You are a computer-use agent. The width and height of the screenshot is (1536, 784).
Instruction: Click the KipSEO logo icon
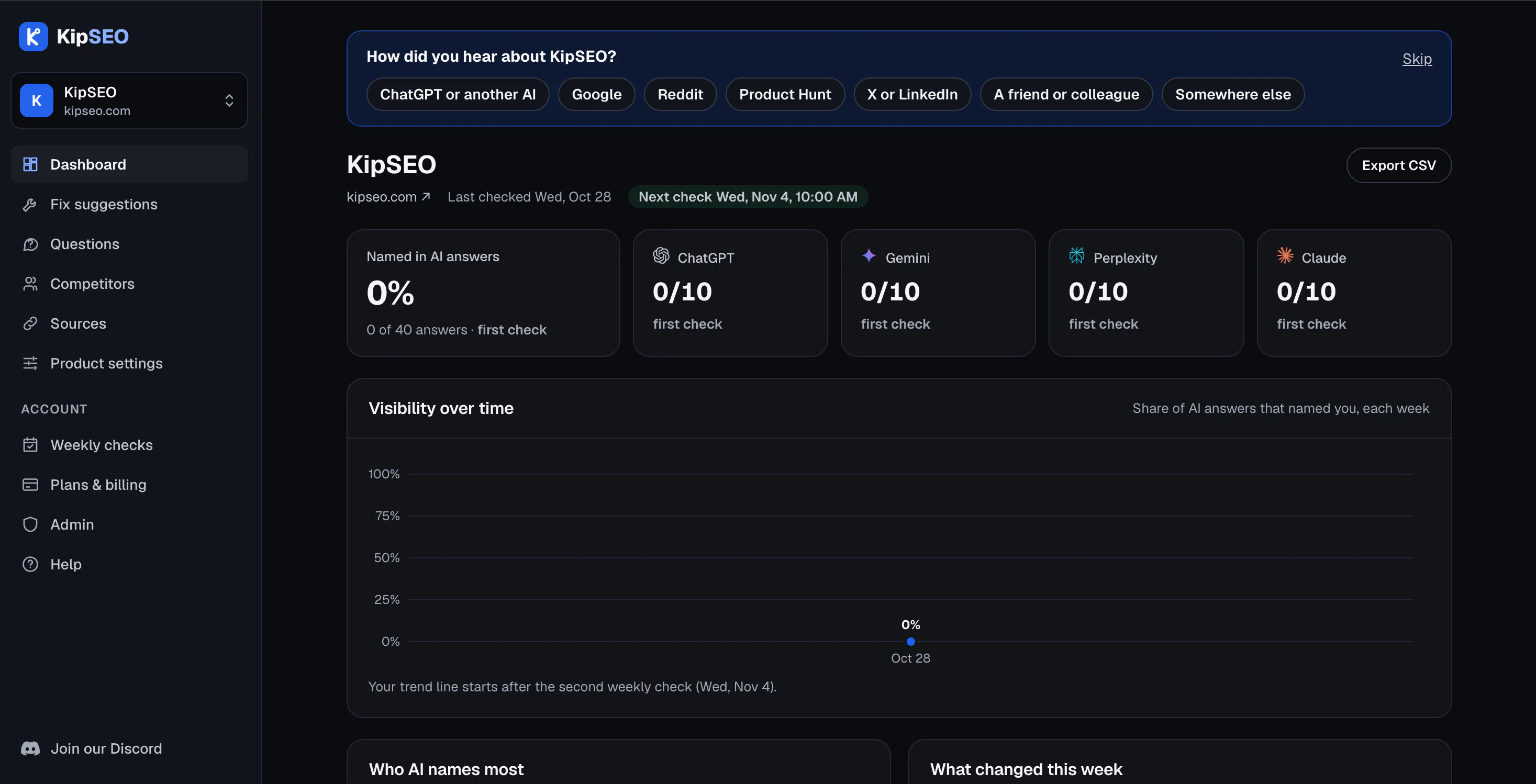click(x=34, y=36)
